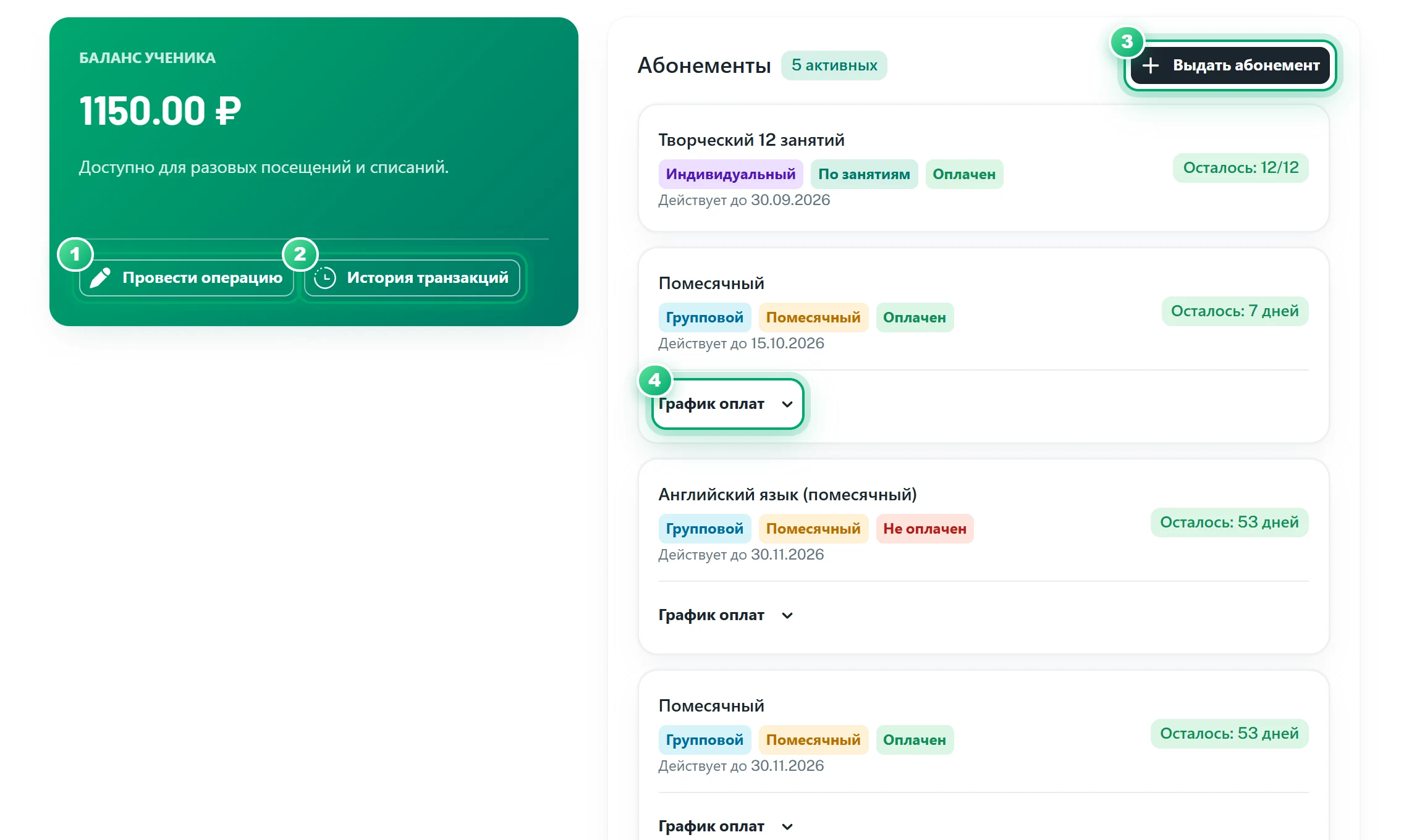Click the Осталось: 12/12 badge

coord(1241,168)
